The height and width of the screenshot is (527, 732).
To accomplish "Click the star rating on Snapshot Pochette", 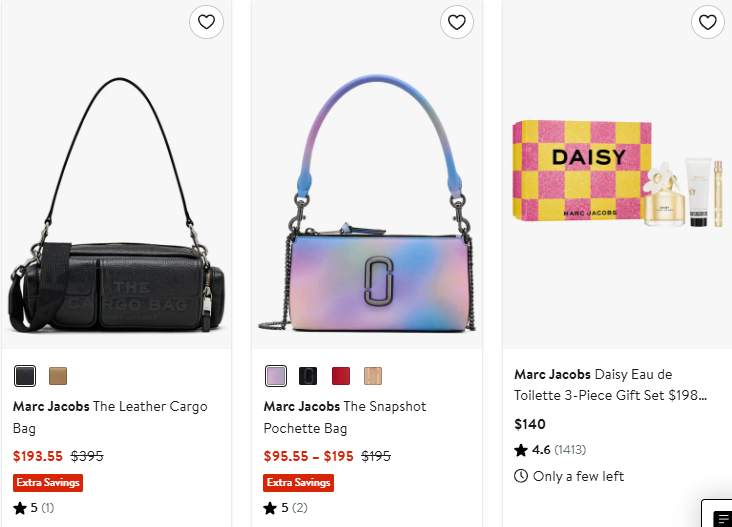I will [x=271, y=508].
